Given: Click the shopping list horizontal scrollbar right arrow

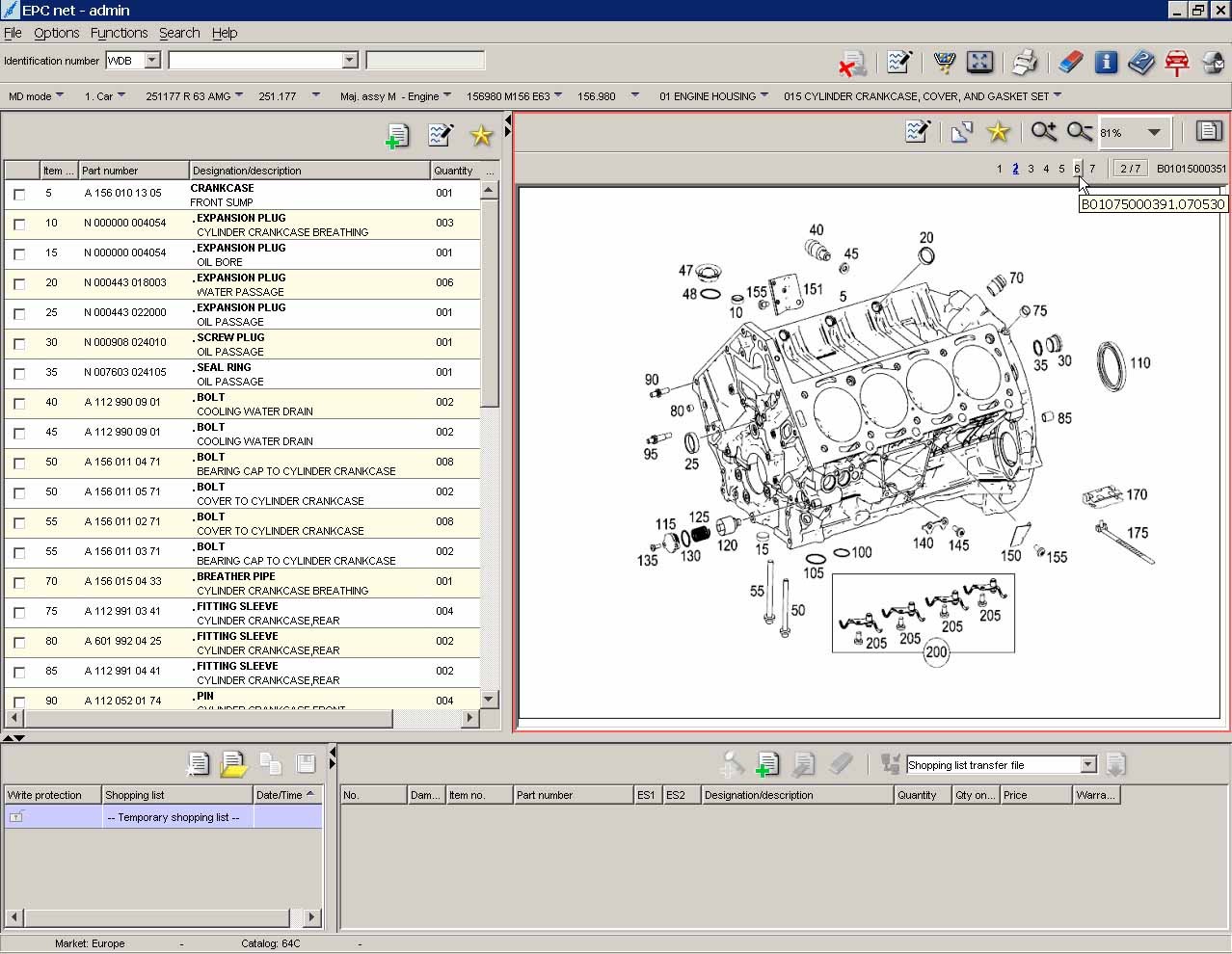Looking at the screenshot, I should 312,917.
